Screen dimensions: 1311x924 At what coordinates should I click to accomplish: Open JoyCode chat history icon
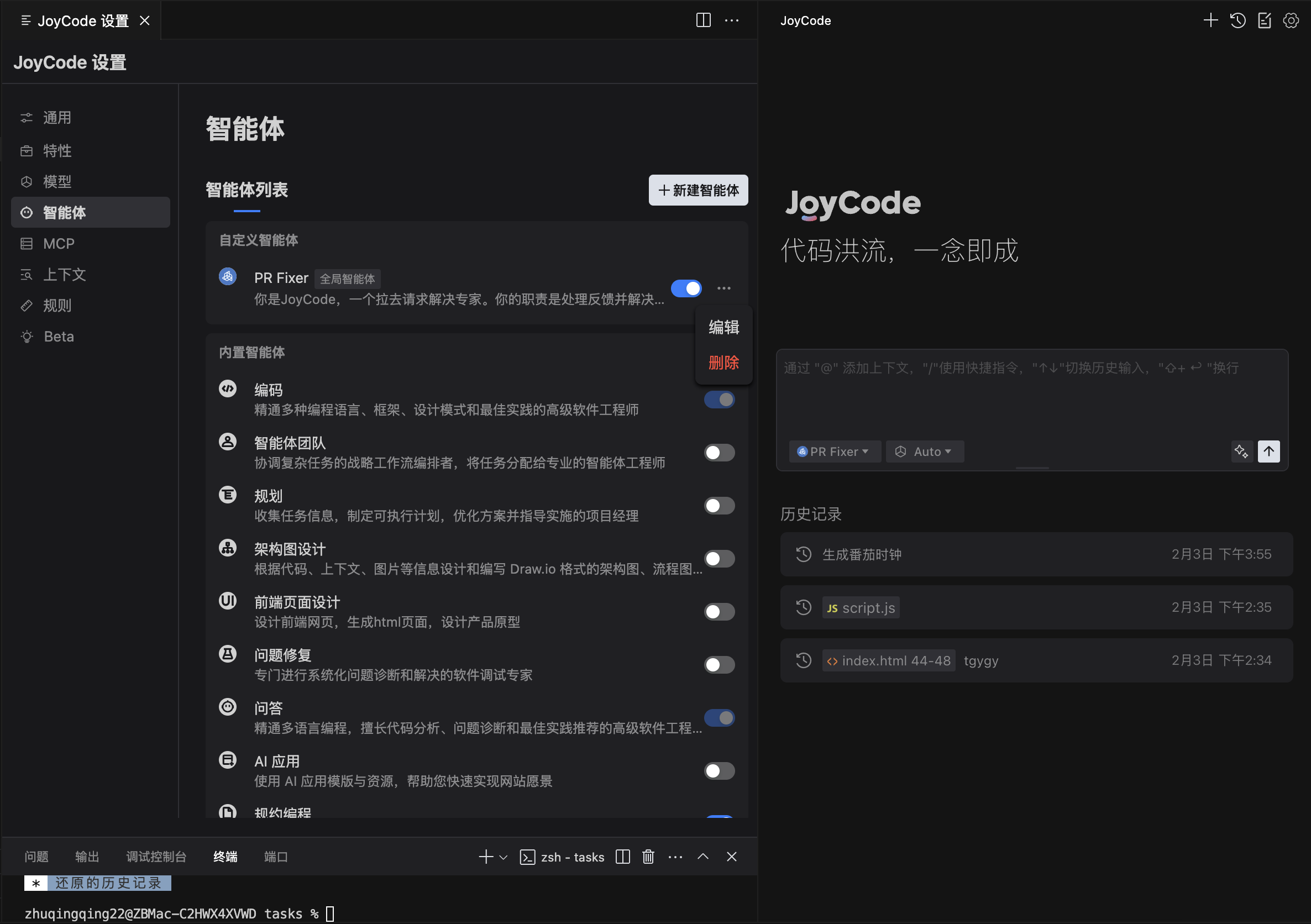click(1237, 20)
